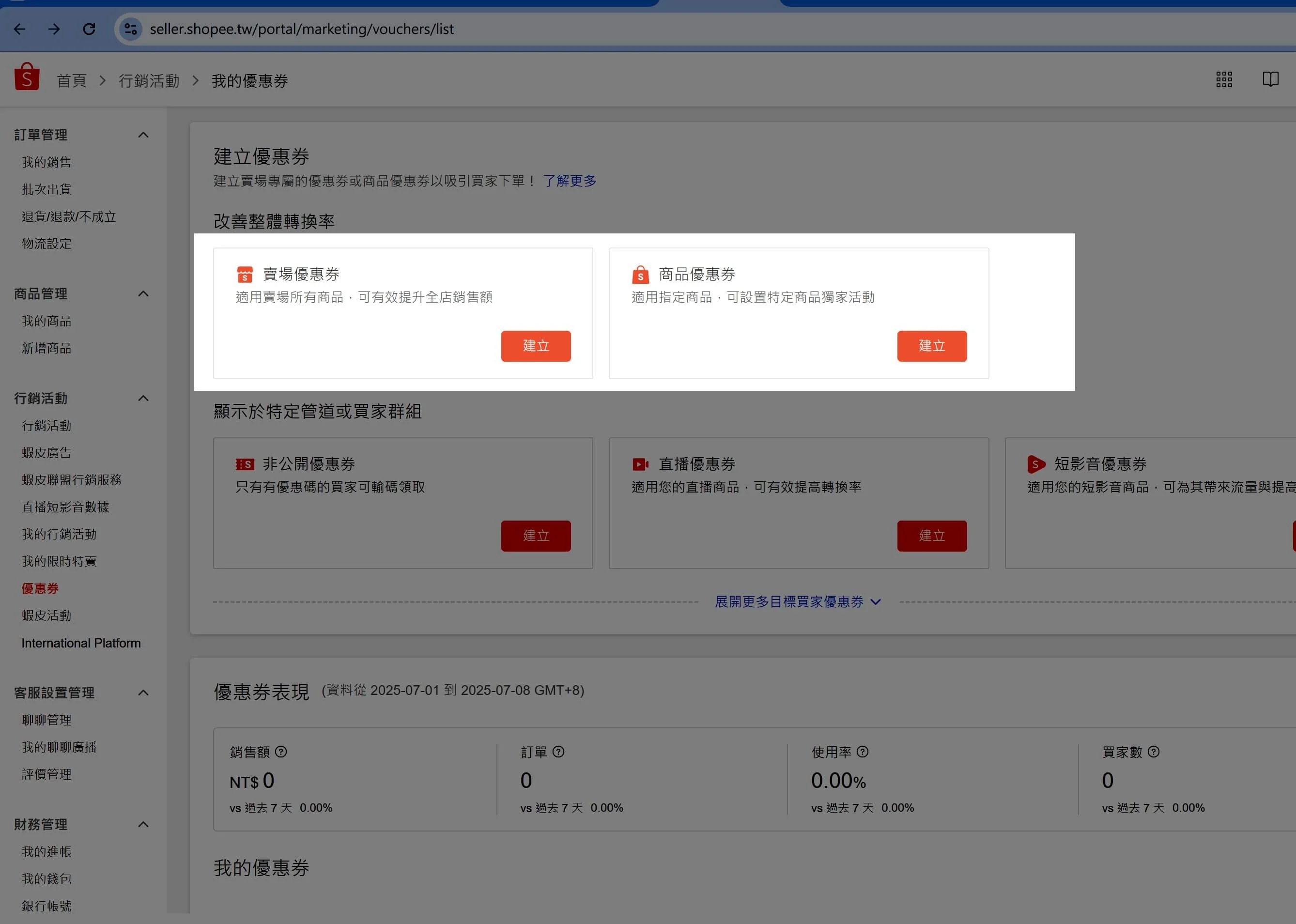Click the 商品優惠券 card title

(697, 274)
